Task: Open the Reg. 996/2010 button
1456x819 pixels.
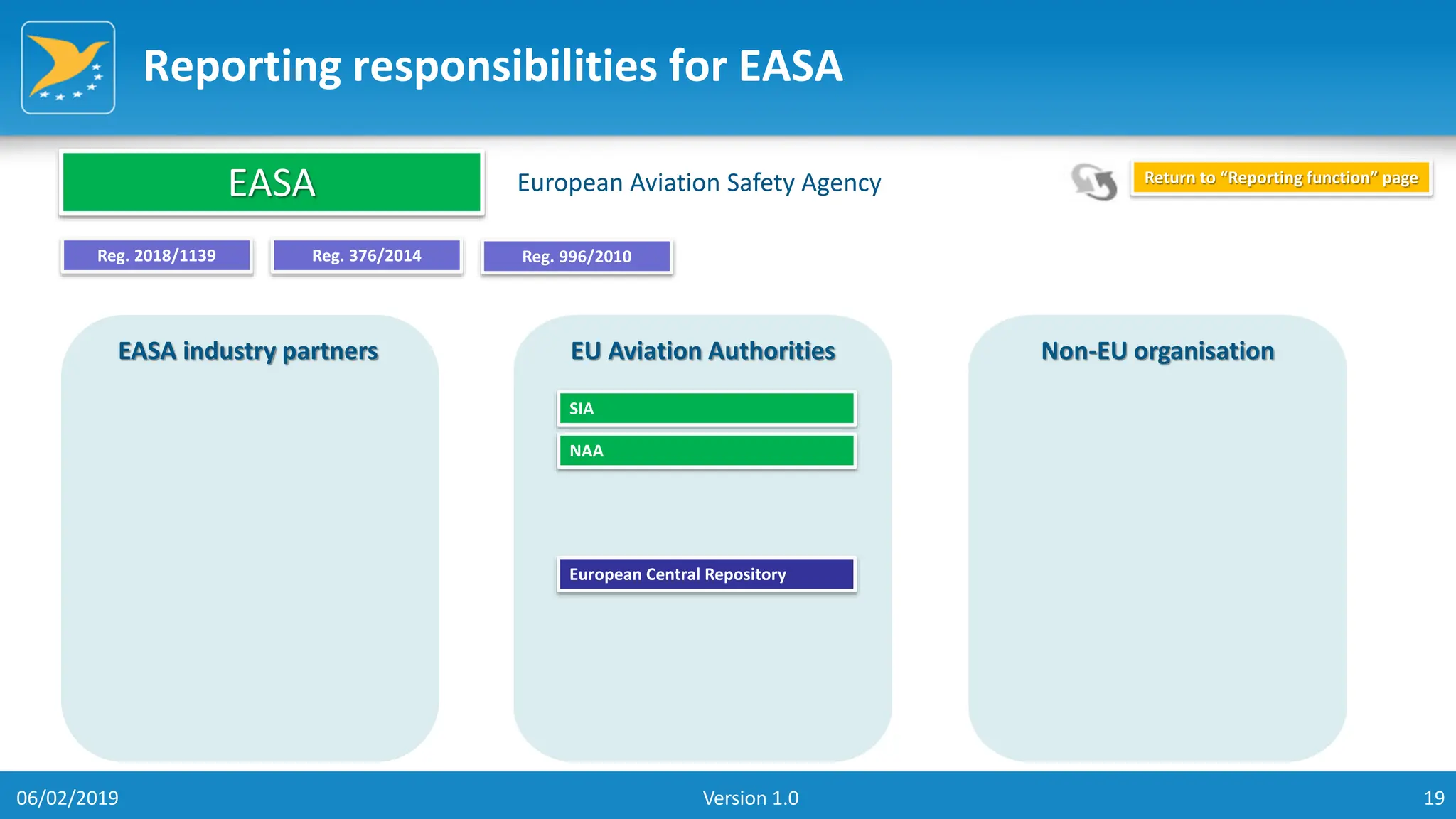Action: pyautogui.click(x=577, y=257)
